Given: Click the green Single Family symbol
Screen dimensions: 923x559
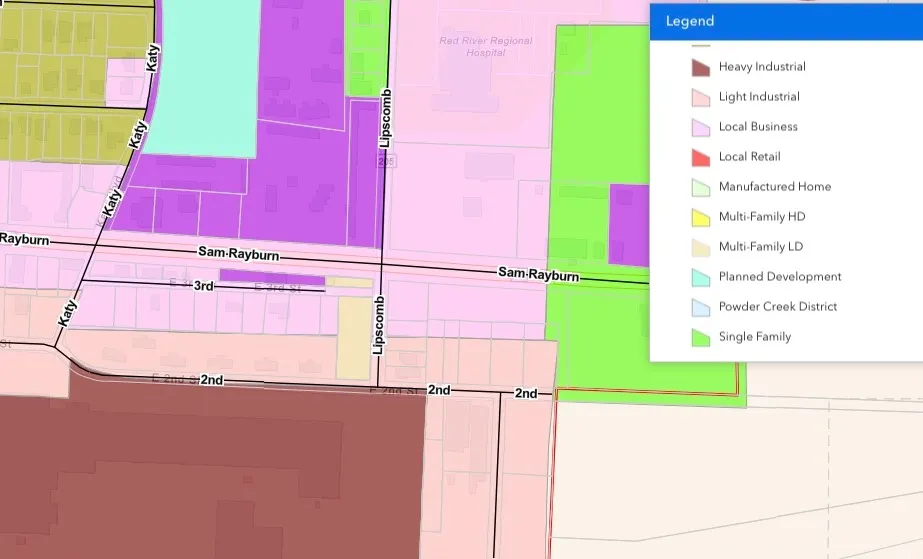Looking at the screenshot, I should coord(700,337).
